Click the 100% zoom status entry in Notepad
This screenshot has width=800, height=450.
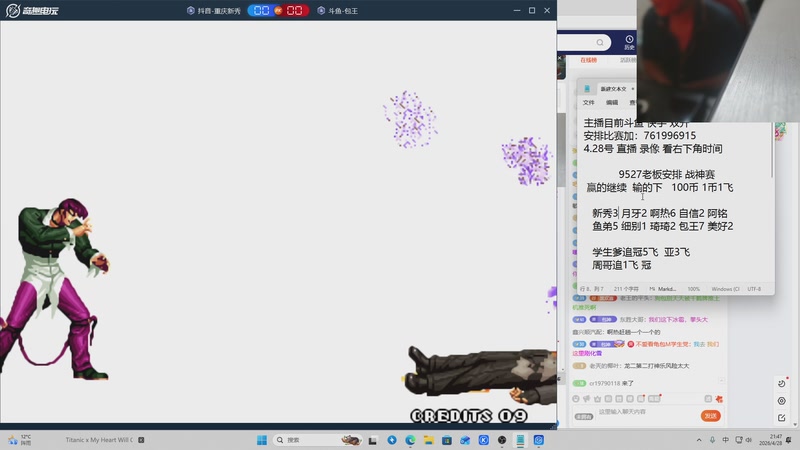click(693, 289)
